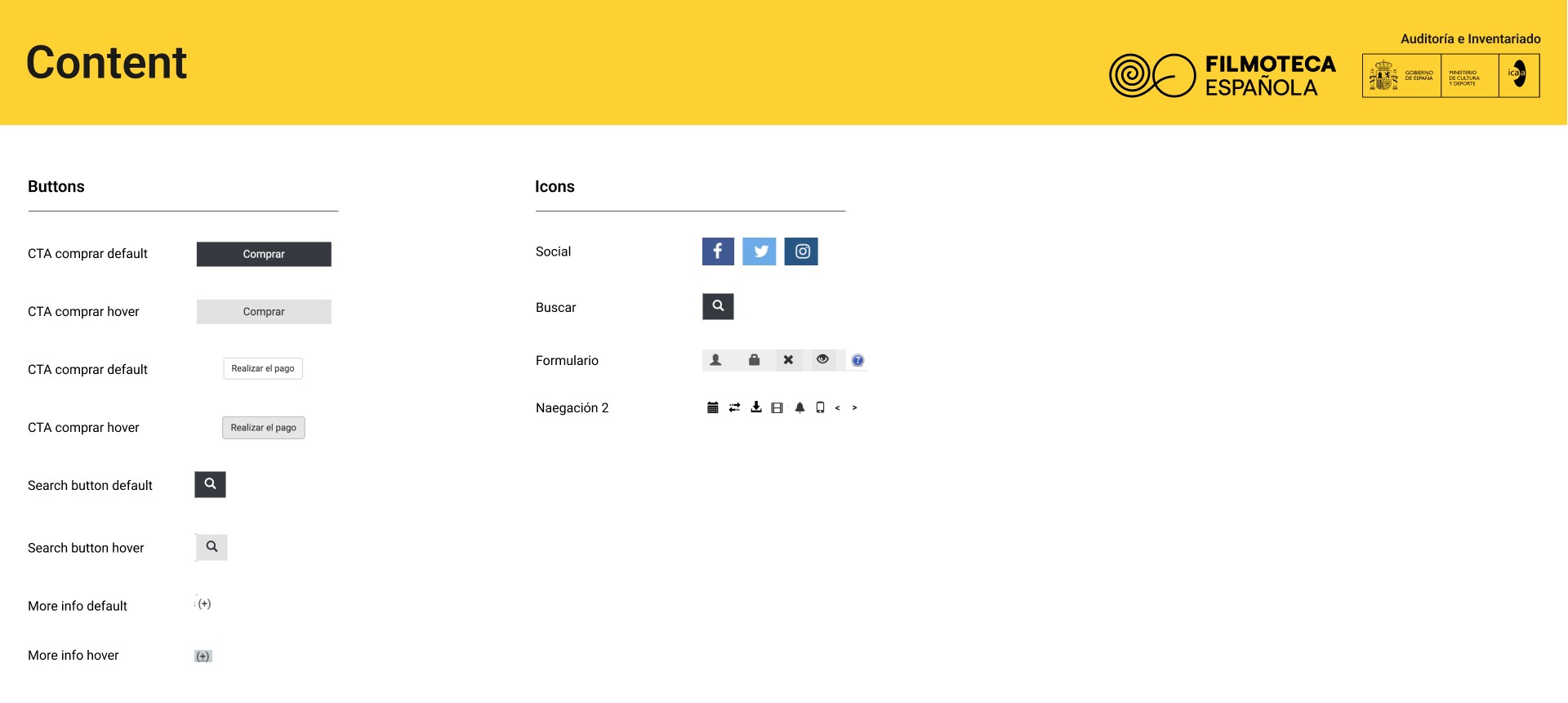This screenshot has height=703, width=1568.
Task: Click the swap arrows navigation icon
Action: tap(734, 407)
